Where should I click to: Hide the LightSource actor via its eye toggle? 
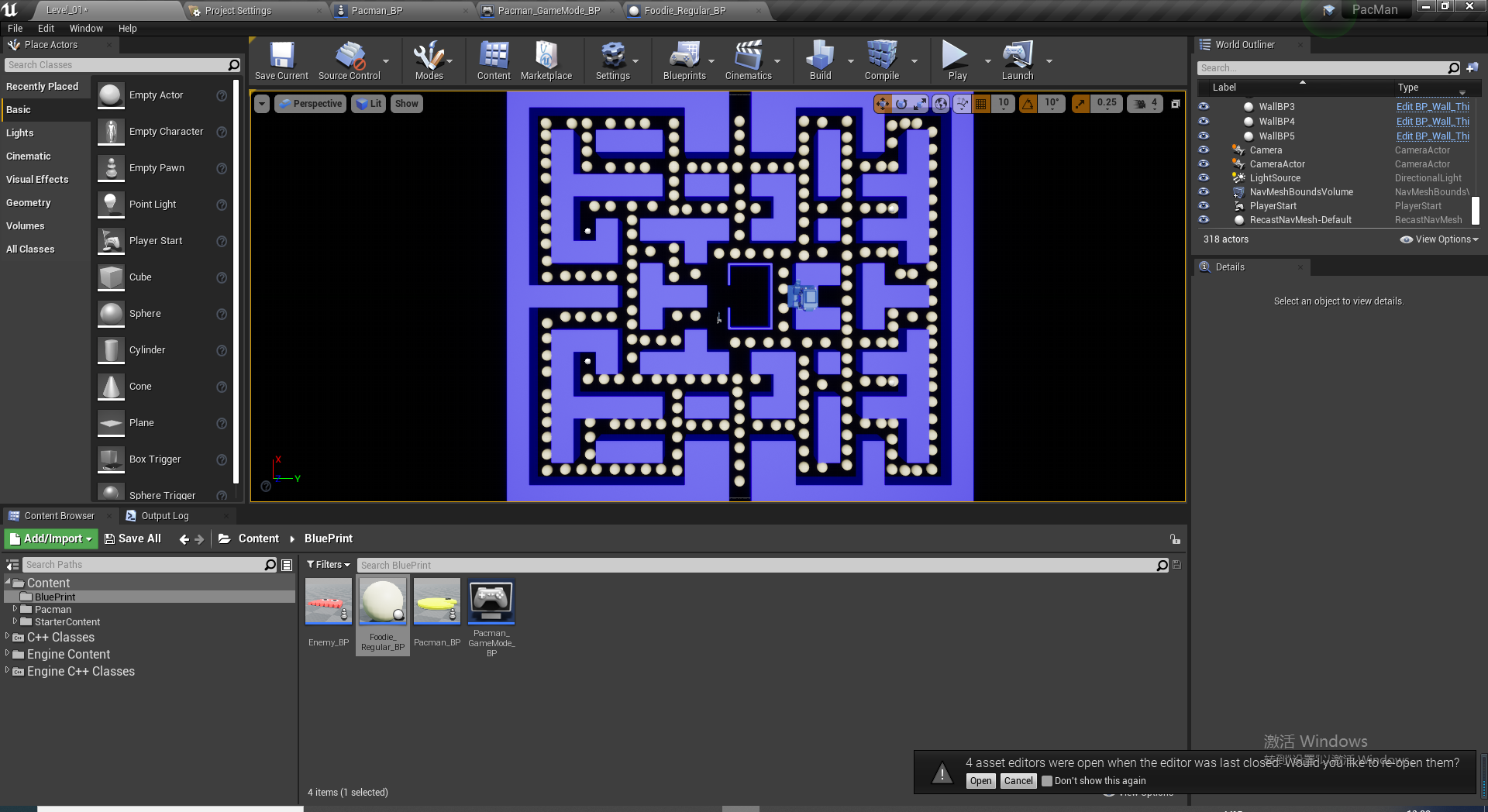(x=1204, y=177)
